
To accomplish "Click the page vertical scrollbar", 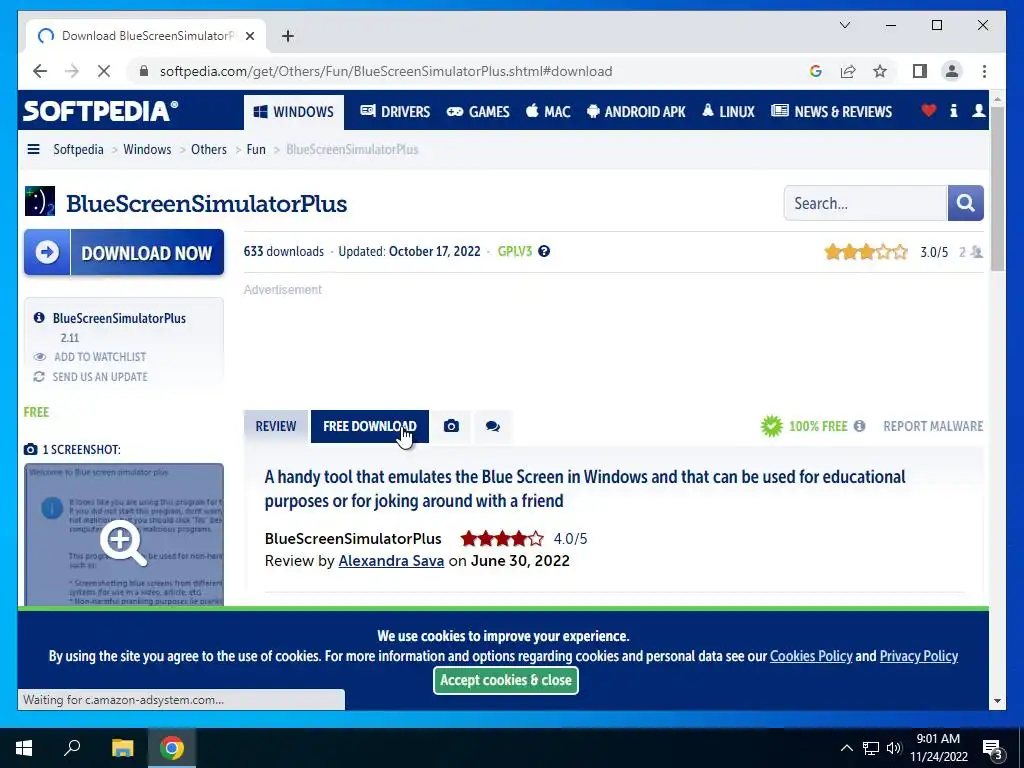I will pyautogui.click(x=997, y=188).
